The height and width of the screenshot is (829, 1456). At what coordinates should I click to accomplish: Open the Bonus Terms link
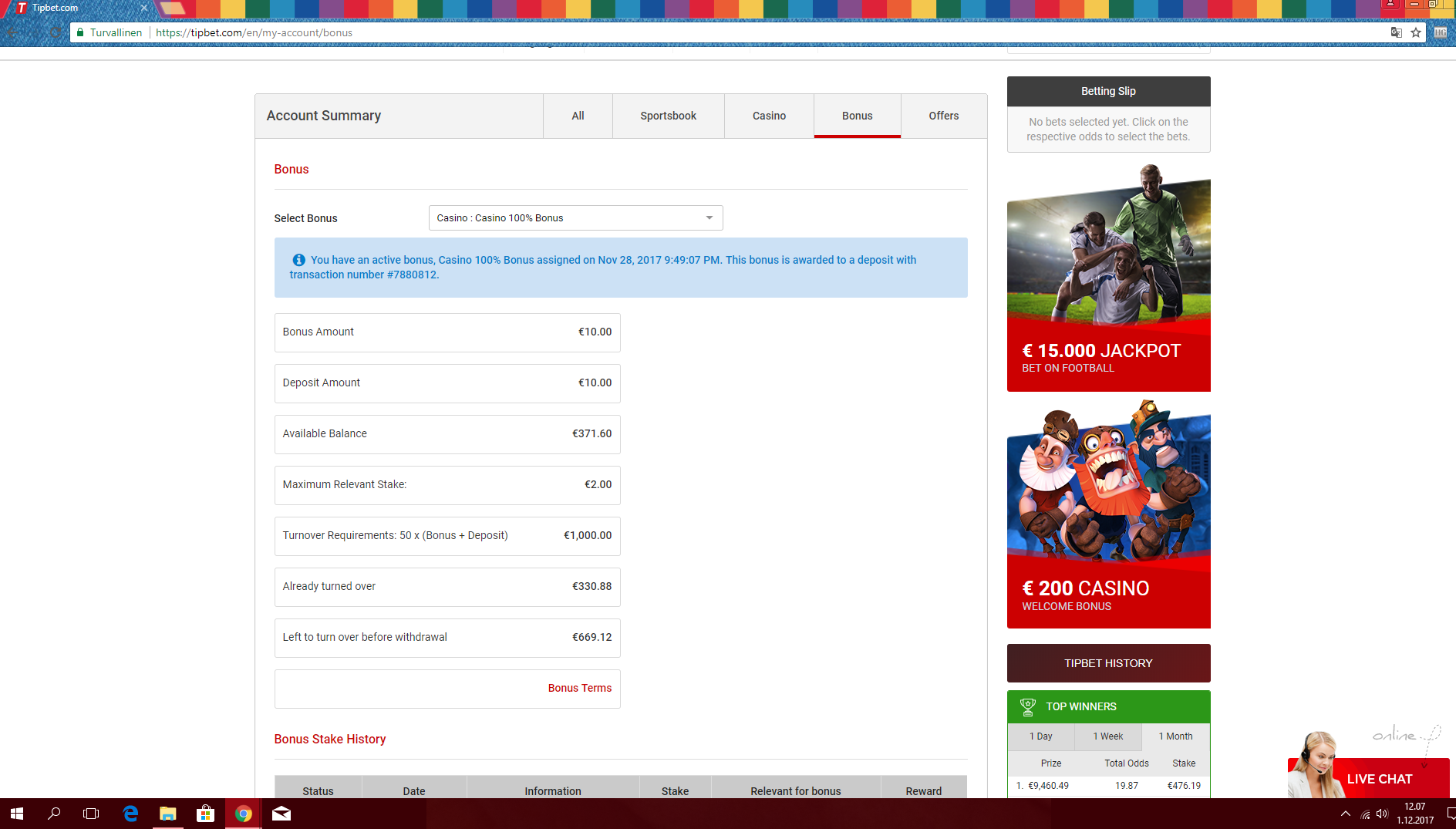pos(580,688)
